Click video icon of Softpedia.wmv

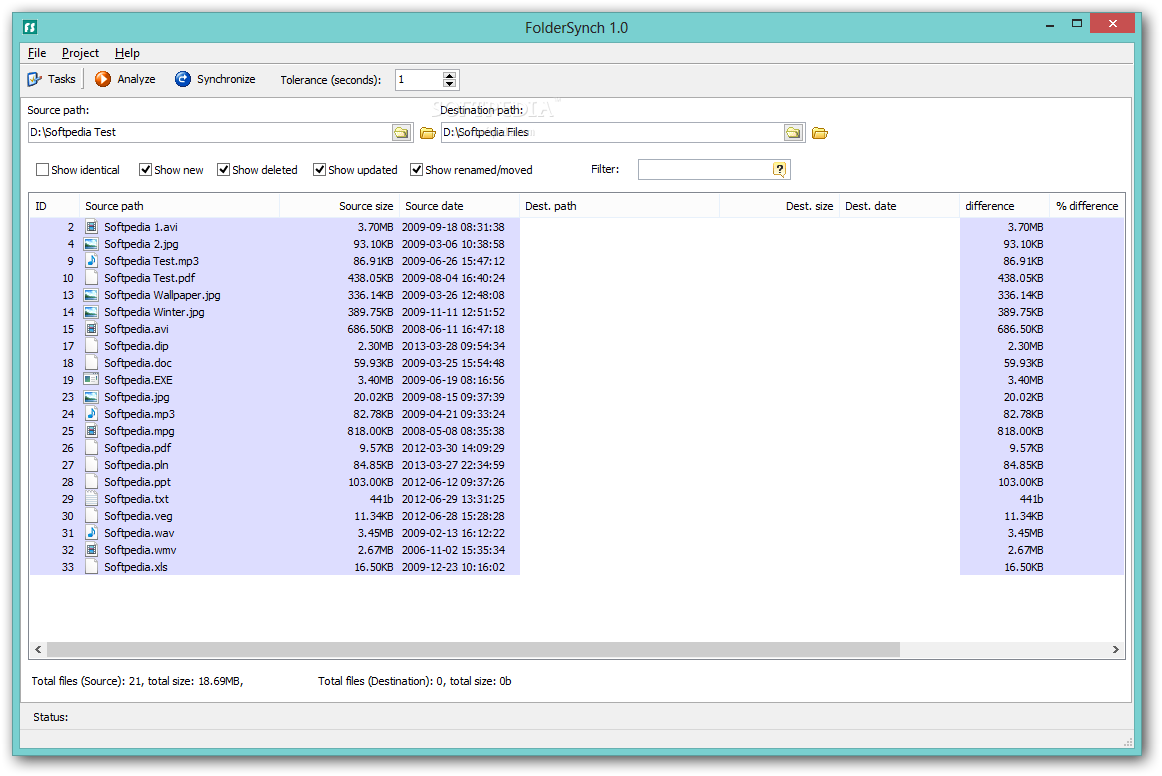click(91, 550)
